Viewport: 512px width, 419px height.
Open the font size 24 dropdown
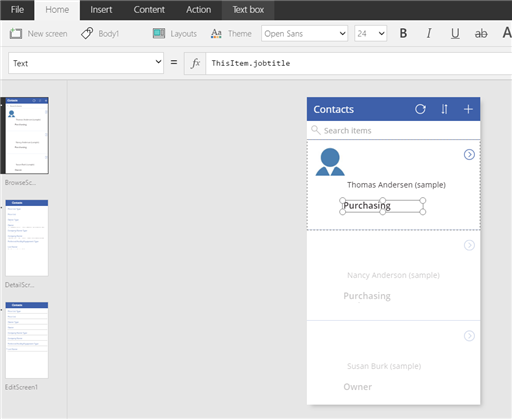point(371,33)
